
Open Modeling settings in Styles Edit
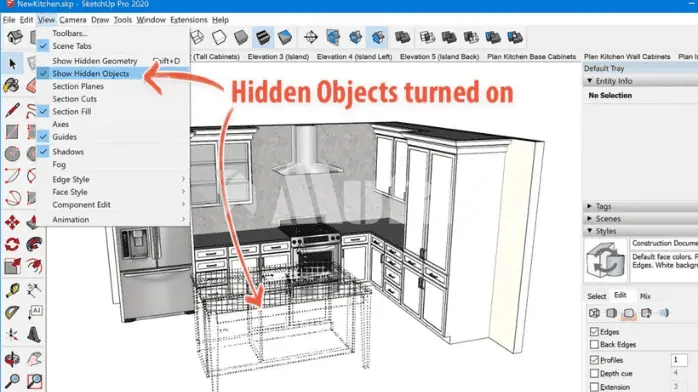664,313
